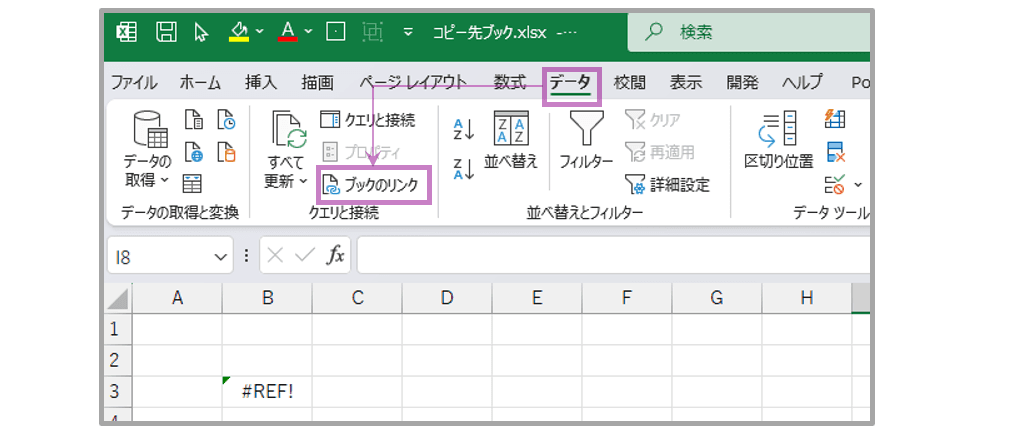Switch to the 数式 tab

click(510, 82)
